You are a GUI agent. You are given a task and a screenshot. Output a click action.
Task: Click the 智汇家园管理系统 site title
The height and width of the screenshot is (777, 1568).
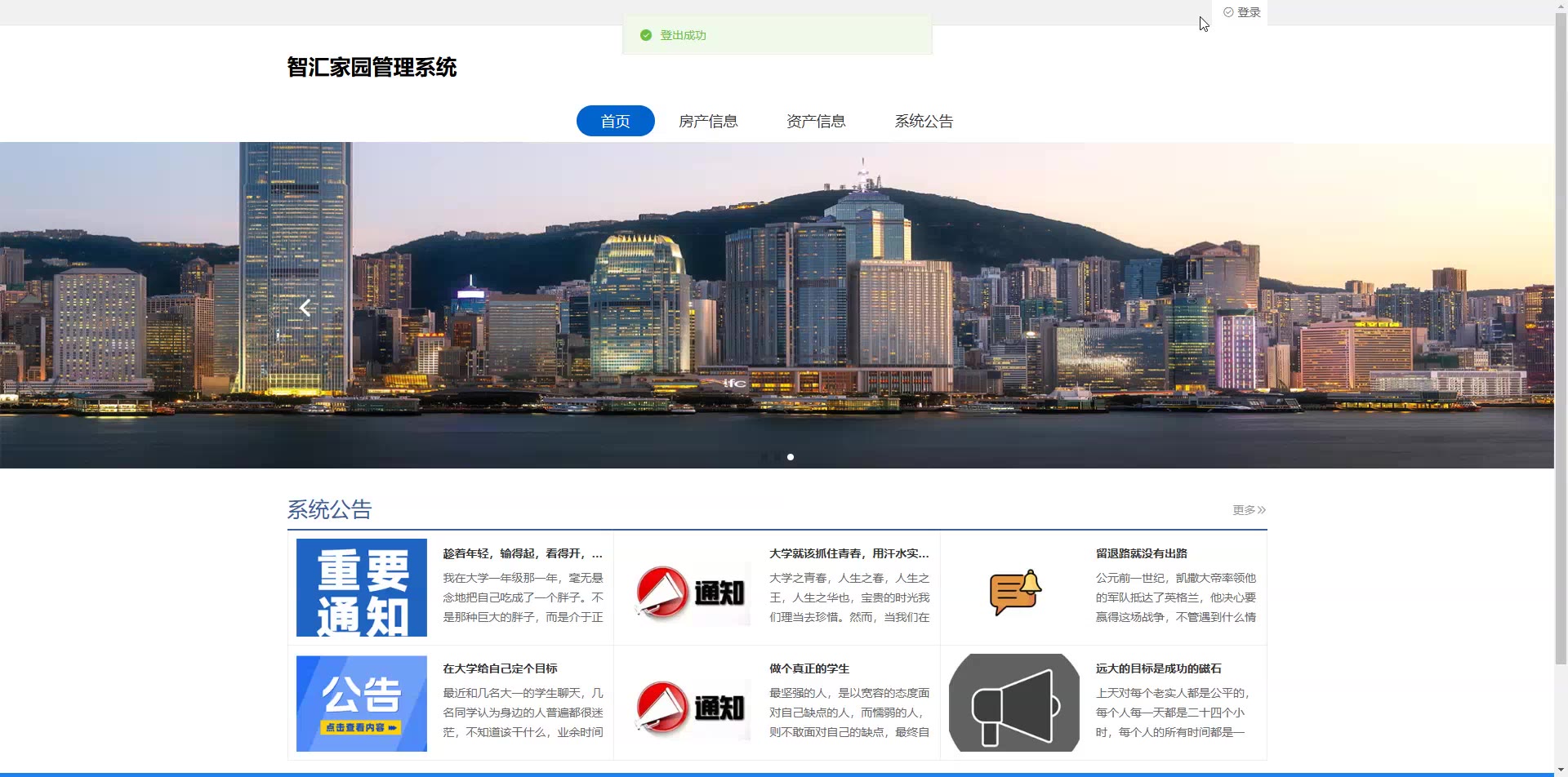click(372, 67)
